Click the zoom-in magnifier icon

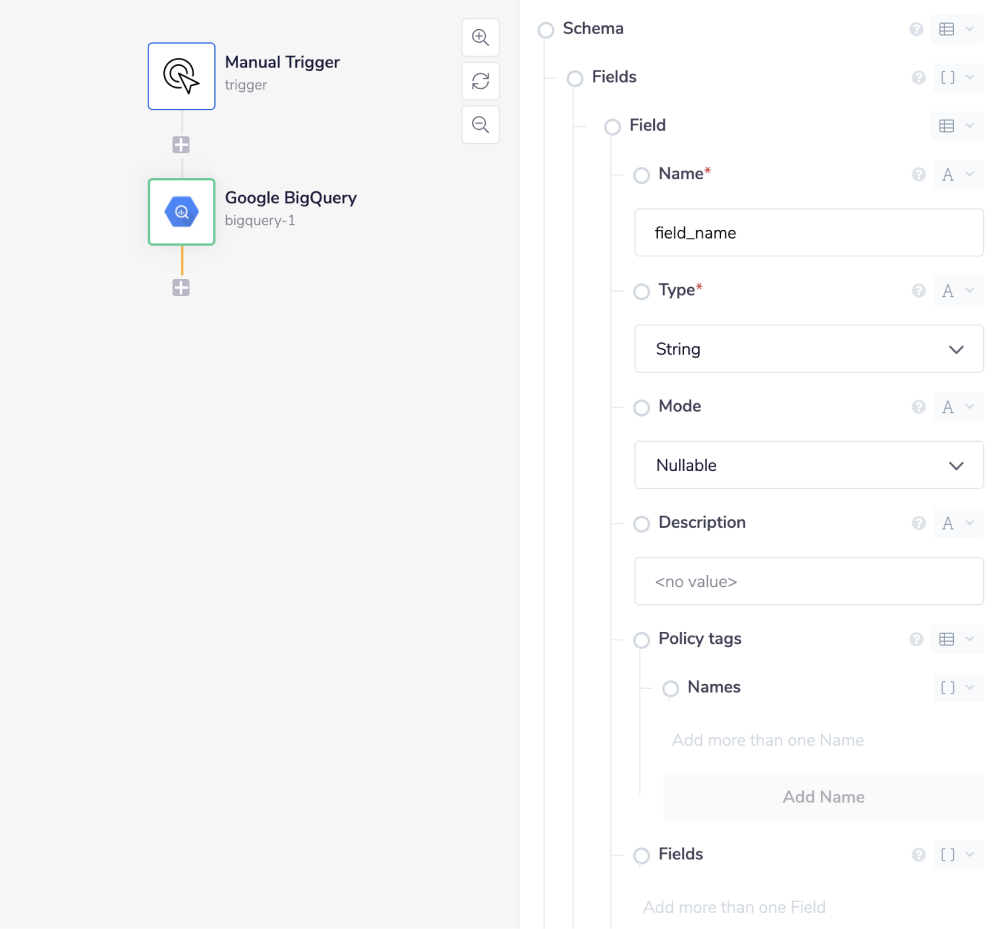pyautogui.click(x=480, y=37)
